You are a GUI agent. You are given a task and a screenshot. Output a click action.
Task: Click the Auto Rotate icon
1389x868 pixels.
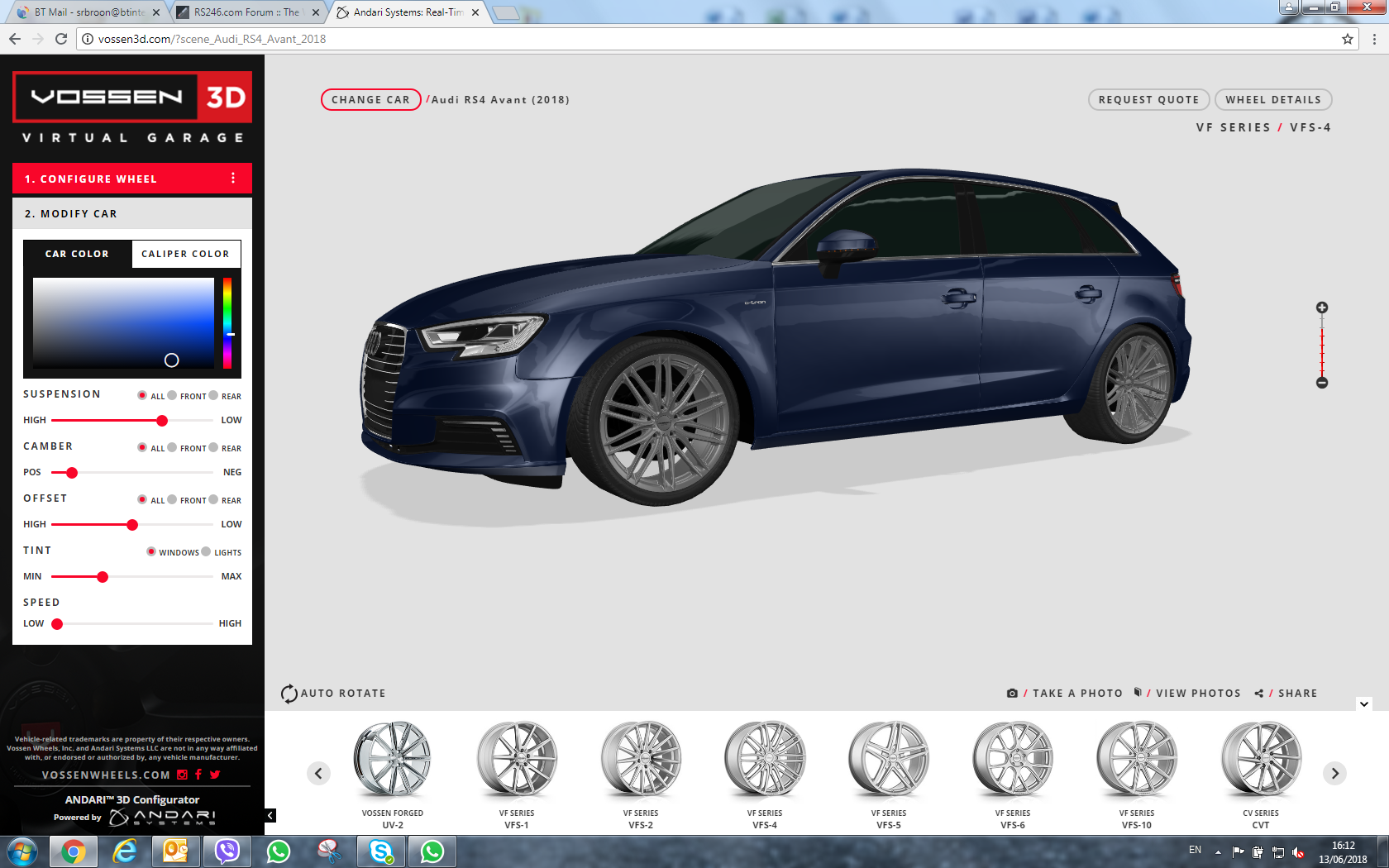289,694
